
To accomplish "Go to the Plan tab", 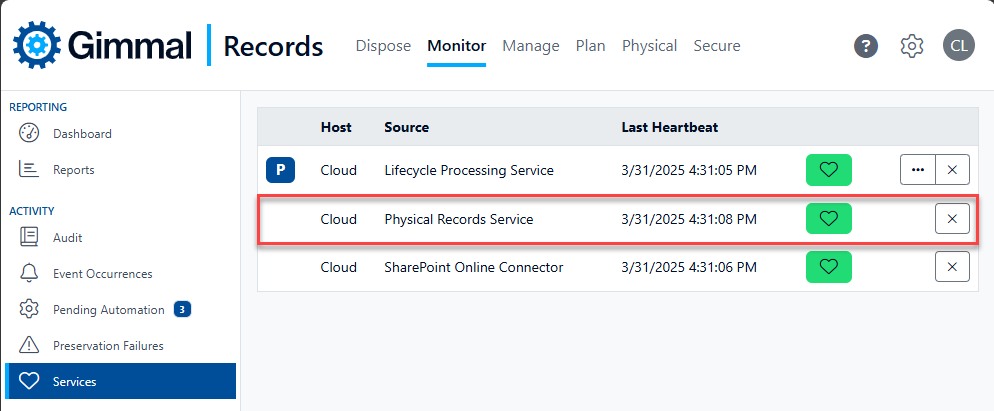I will coord(590,46).
